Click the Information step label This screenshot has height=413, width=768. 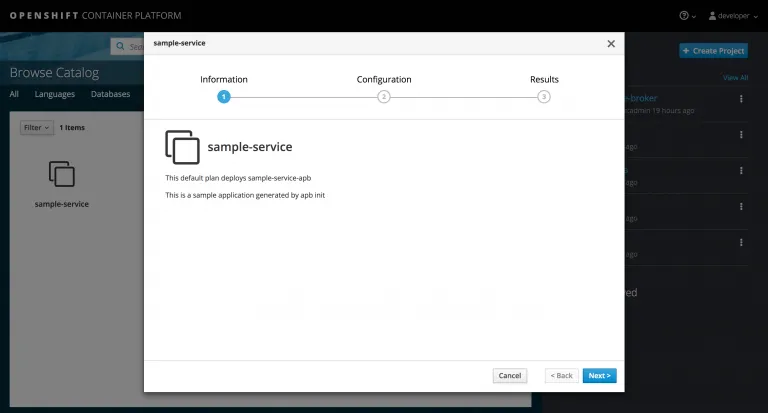(224, 79)
